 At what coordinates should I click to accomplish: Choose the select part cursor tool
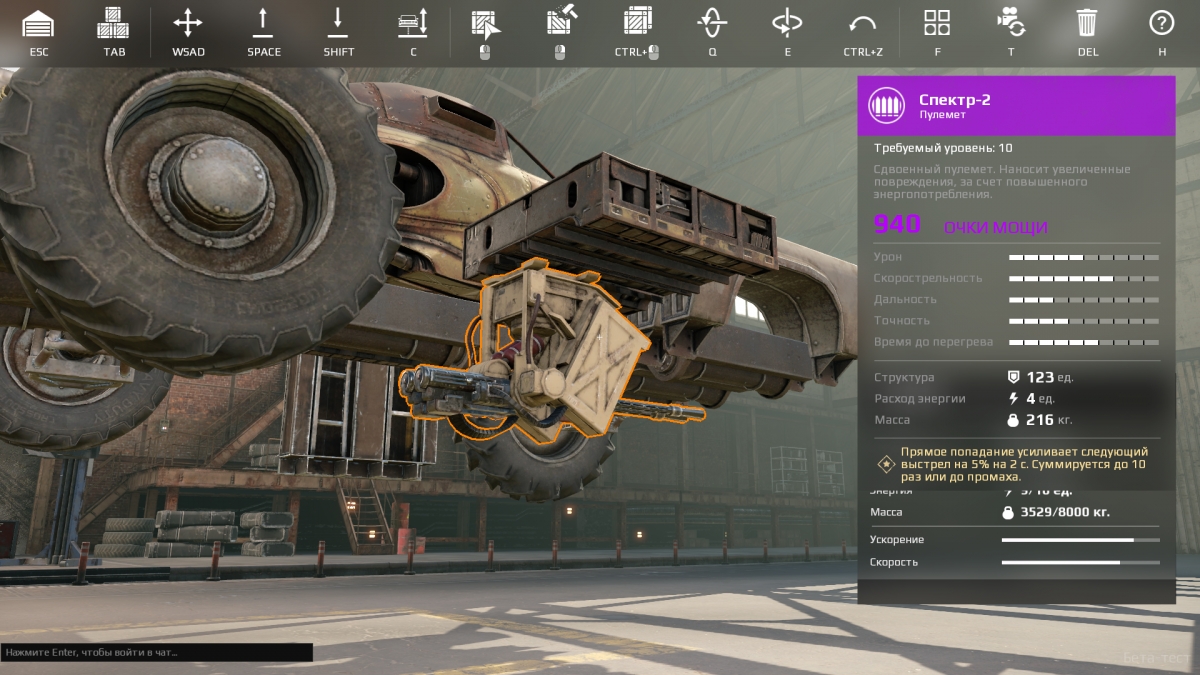[x=485, y=23]
